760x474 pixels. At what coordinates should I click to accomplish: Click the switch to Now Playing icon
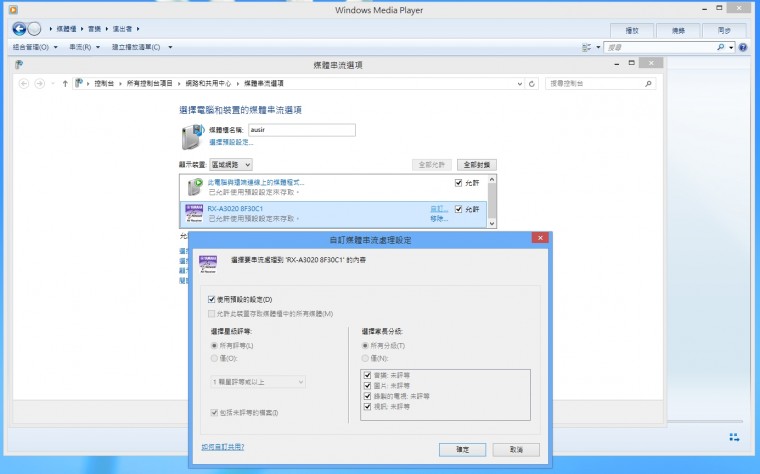pyautogui.click(x=734, y=437)
